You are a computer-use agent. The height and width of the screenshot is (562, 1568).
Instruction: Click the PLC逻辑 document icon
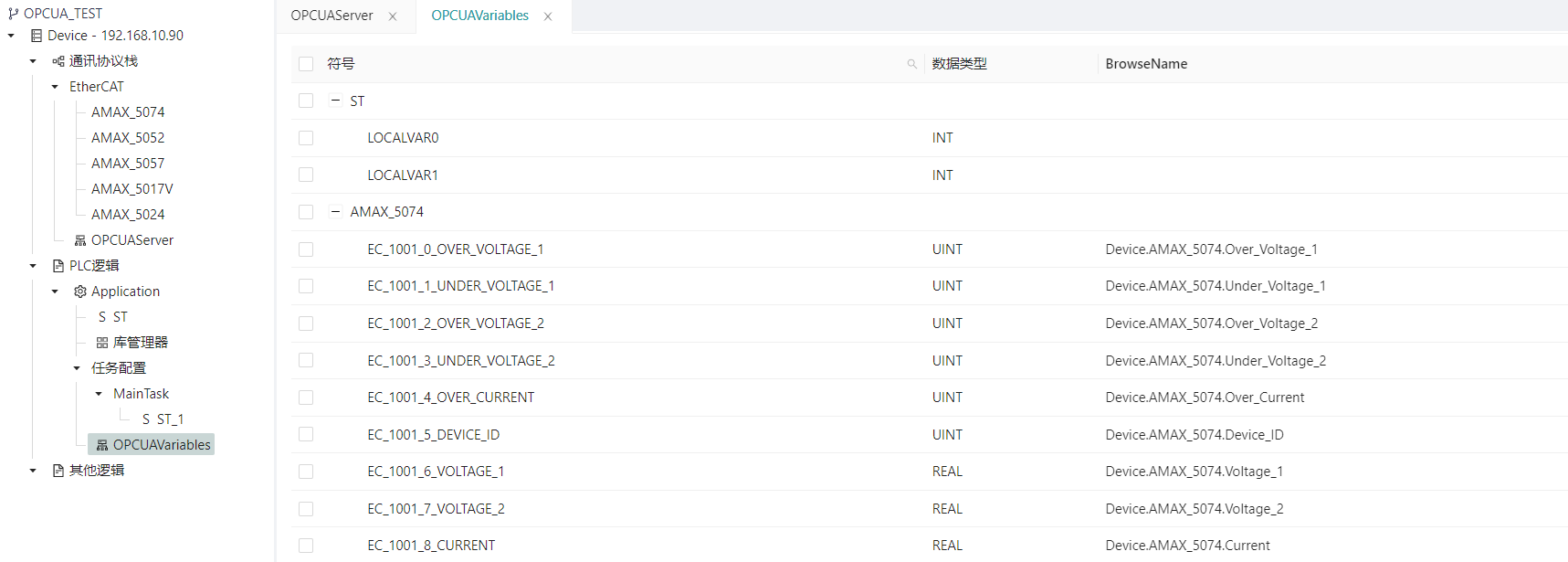tap(58, 266)
